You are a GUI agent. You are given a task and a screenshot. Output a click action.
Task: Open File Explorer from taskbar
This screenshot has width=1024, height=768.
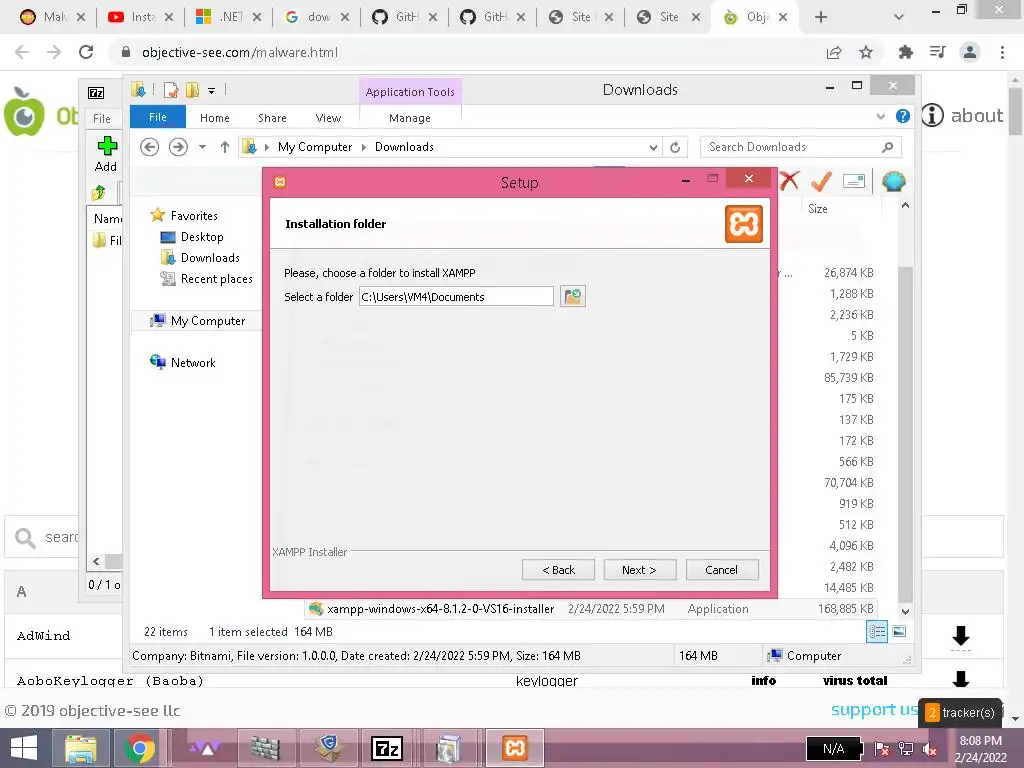coord(80,748)
